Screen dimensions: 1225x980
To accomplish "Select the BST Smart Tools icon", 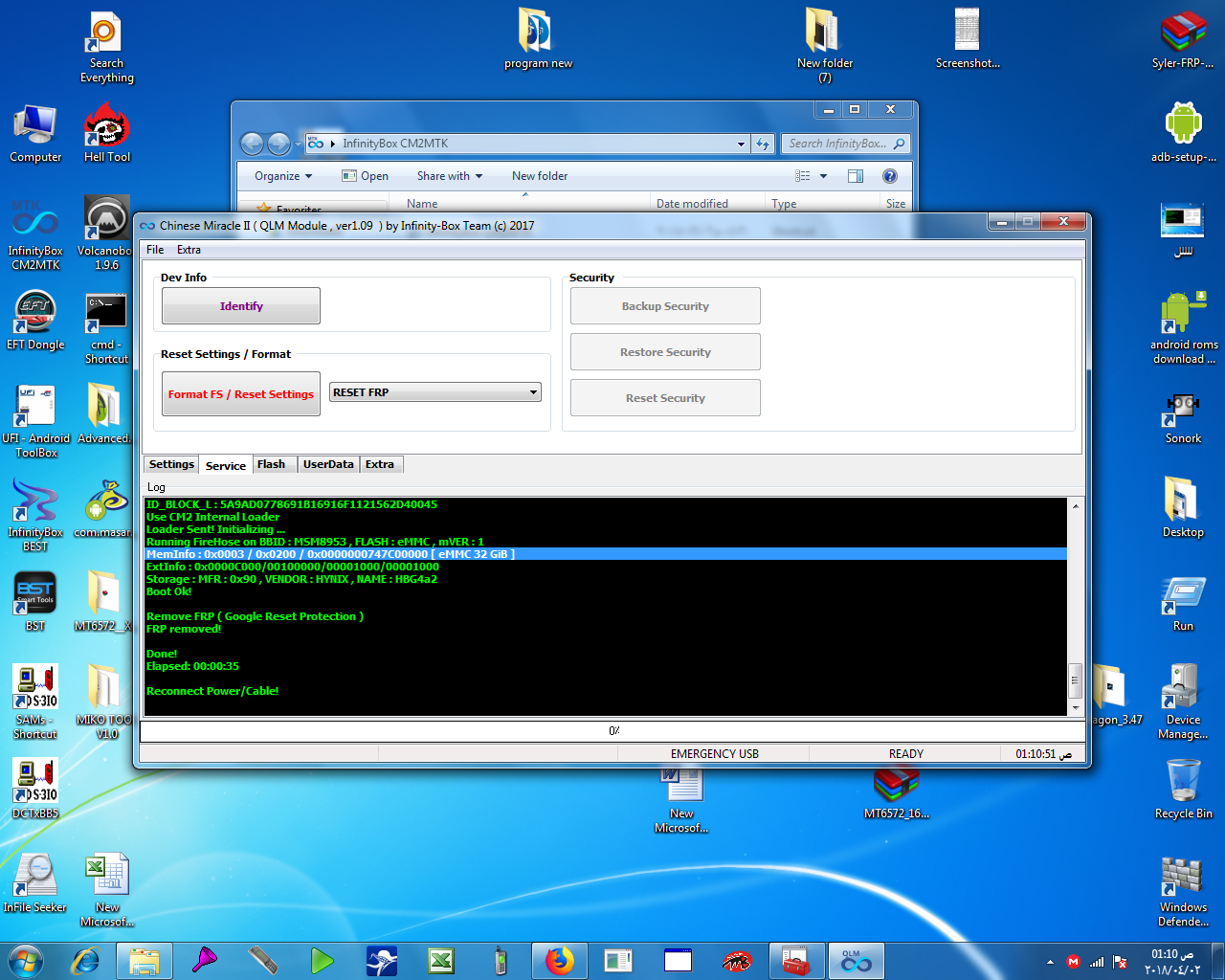I will coord(35,601).
